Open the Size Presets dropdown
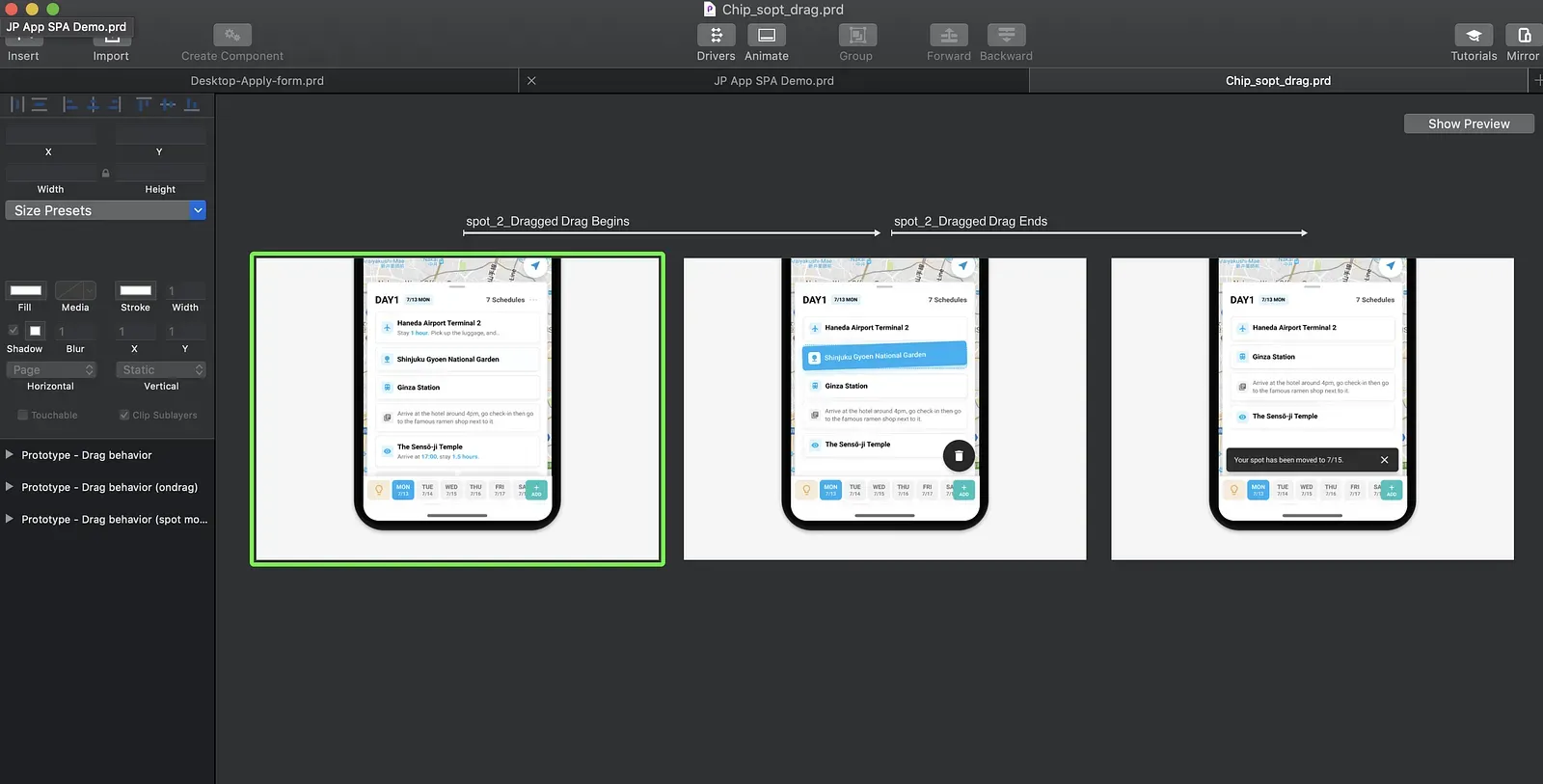The height and width of the screenshot is (784, 1543). 105,210
